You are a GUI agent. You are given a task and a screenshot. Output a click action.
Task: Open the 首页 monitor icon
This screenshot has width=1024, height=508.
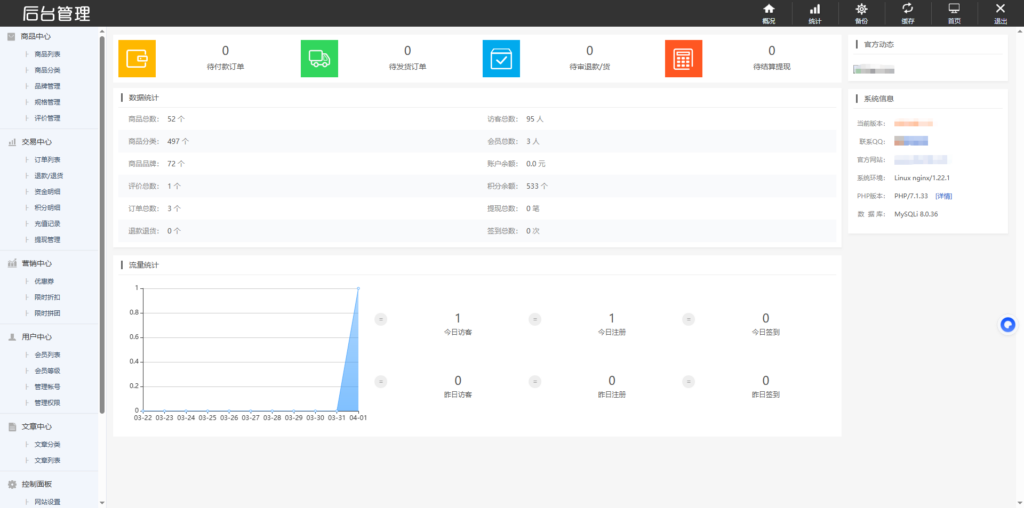[954, 8]
